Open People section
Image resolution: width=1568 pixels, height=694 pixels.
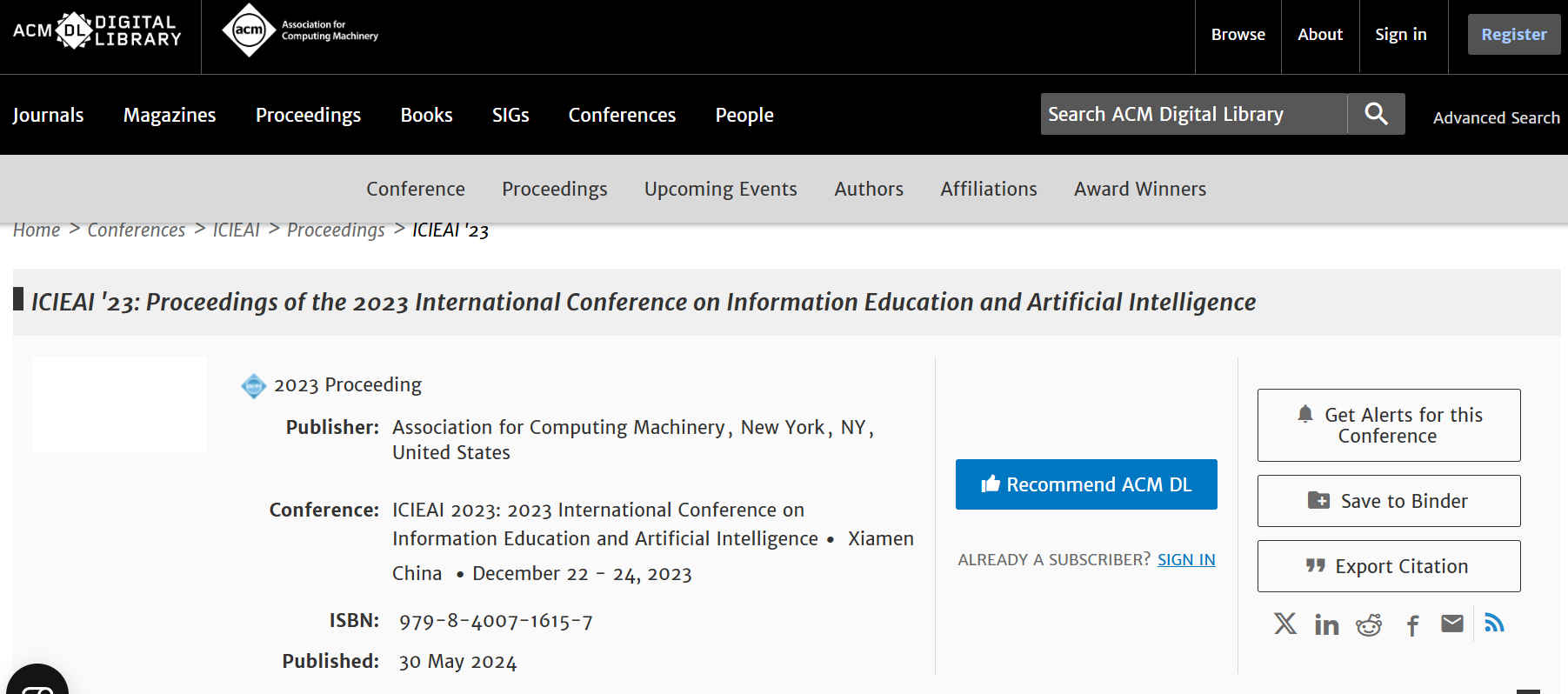tap(744, 115)
